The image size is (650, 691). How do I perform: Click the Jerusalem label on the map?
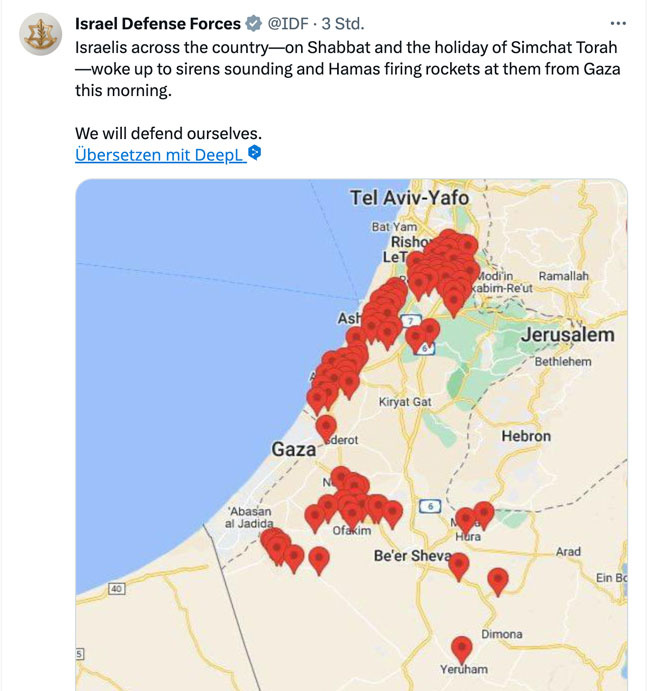[568, 334]
